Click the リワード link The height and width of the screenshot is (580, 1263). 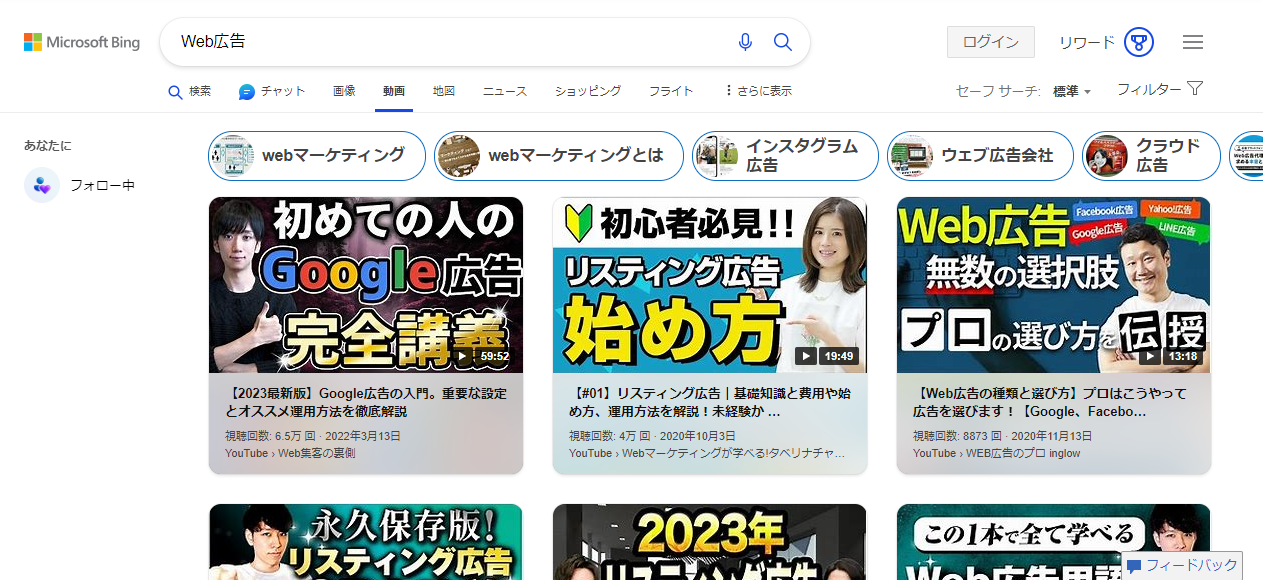[x=1087, y=42]
